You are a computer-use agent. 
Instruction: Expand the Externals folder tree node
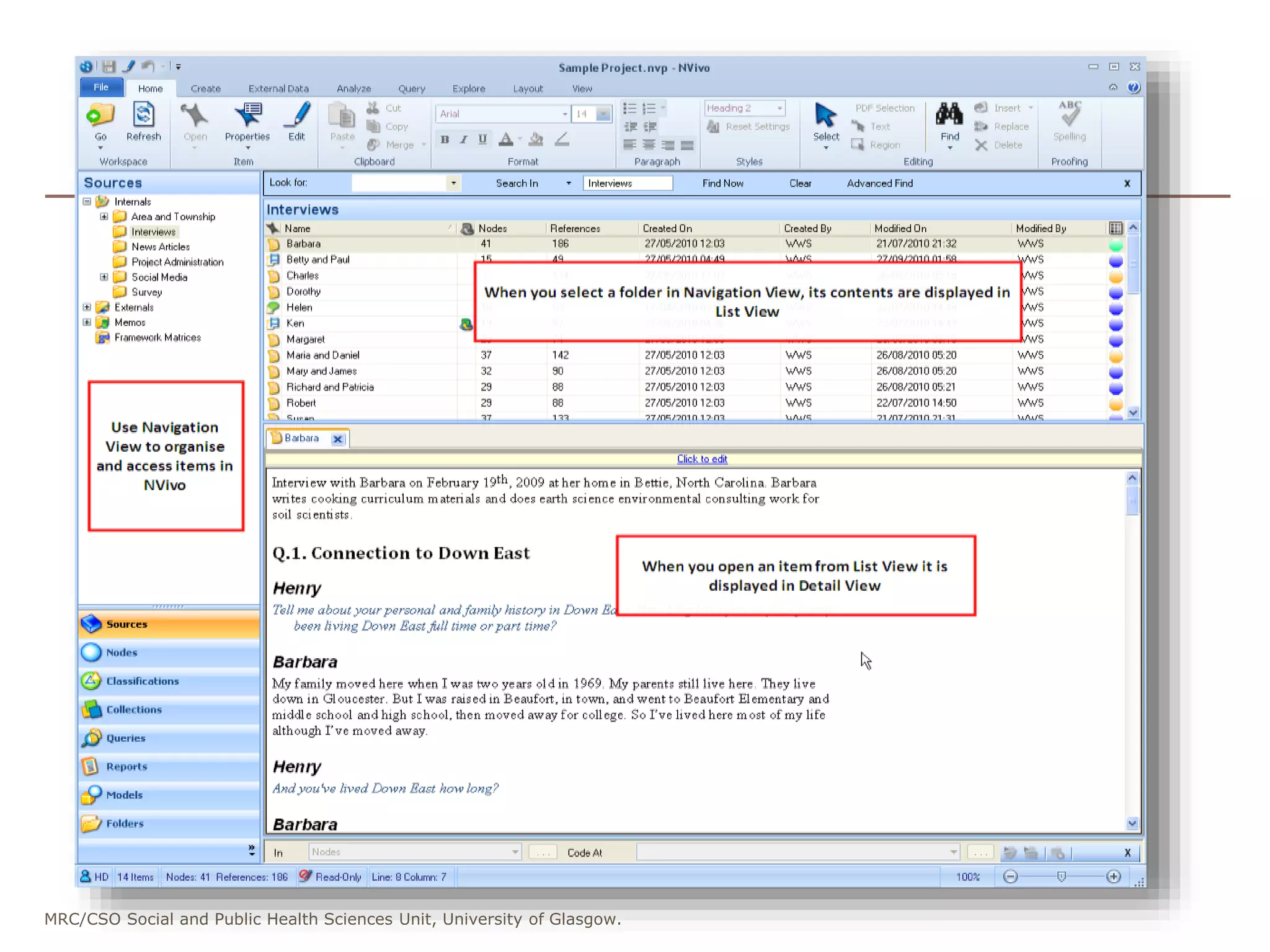(87, 307)
